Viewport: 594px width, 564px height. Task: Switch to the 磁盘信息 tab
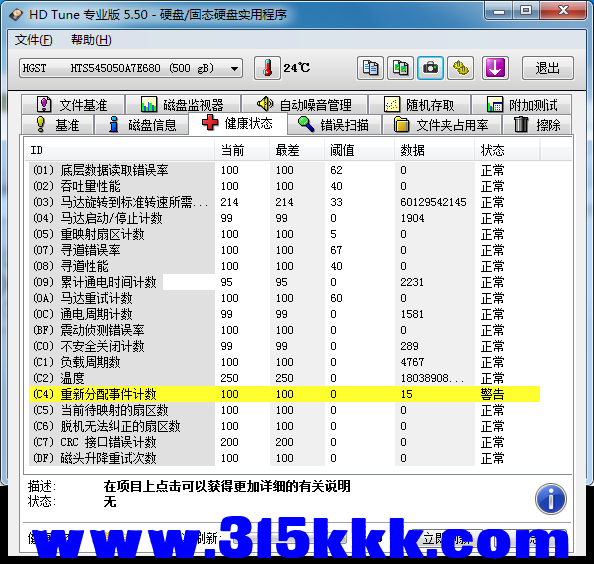point(142,125)
